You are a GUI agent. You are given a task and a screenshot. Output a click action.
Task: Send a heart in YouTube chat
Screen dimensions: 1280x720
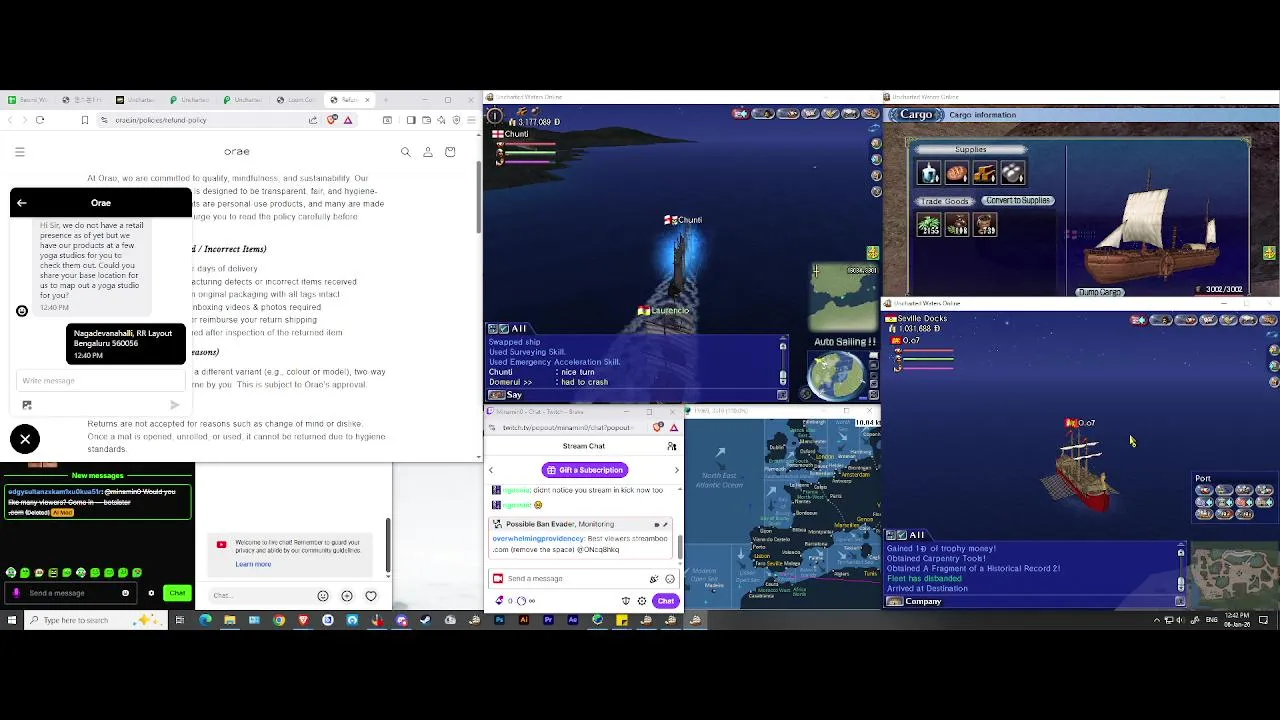click(x=371, y=596)
